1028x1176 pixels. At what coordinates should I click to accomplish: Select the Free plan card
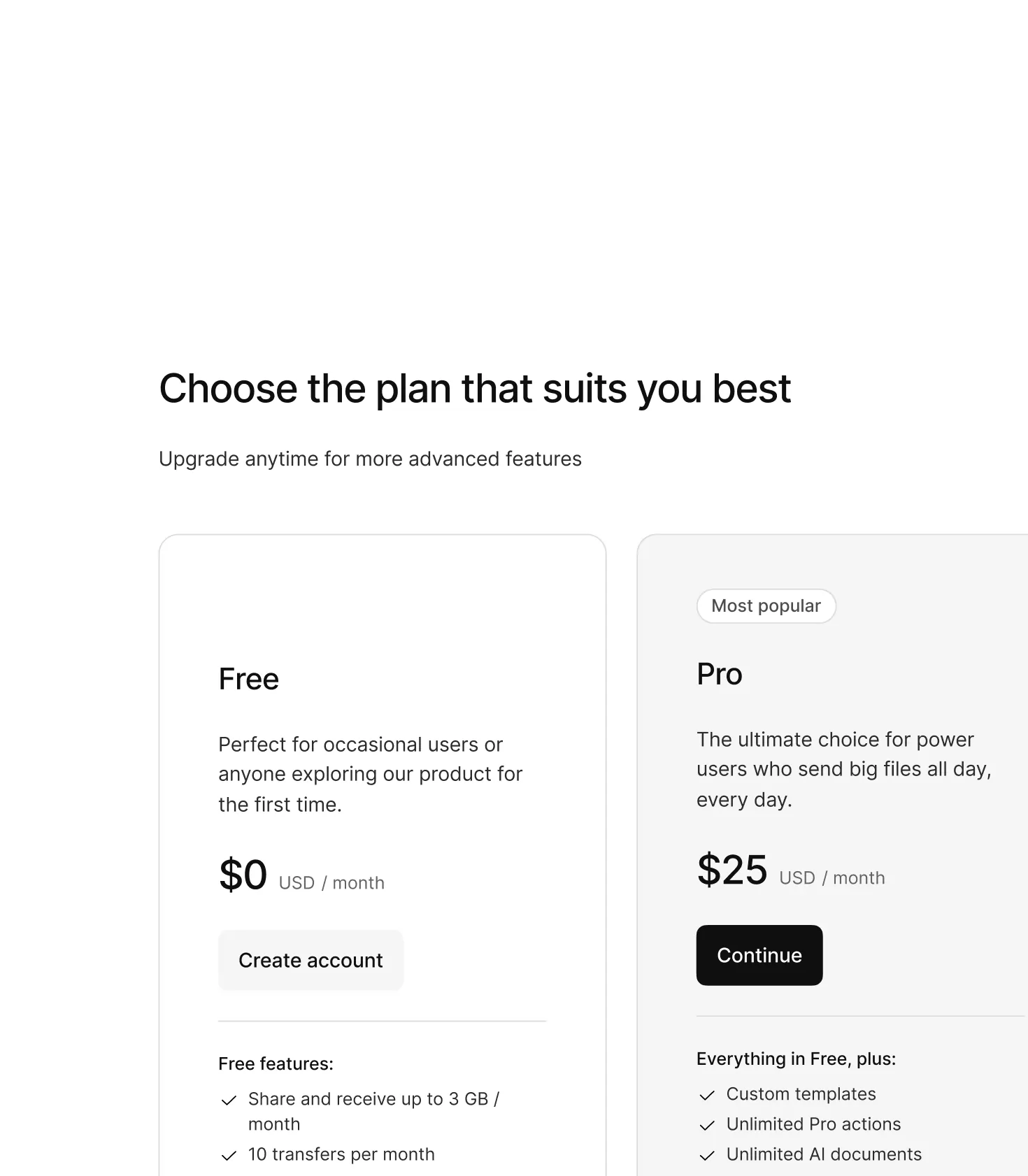(383, 839)
